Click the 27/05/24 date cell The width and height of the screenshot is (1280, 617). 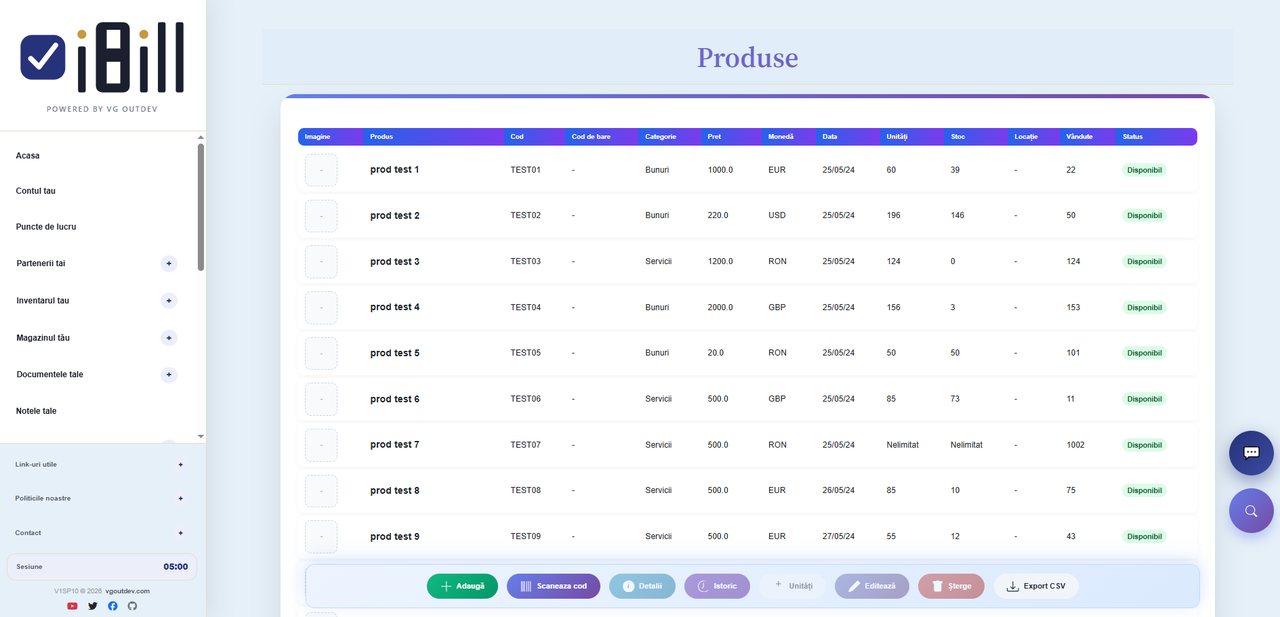pos(839,537)
